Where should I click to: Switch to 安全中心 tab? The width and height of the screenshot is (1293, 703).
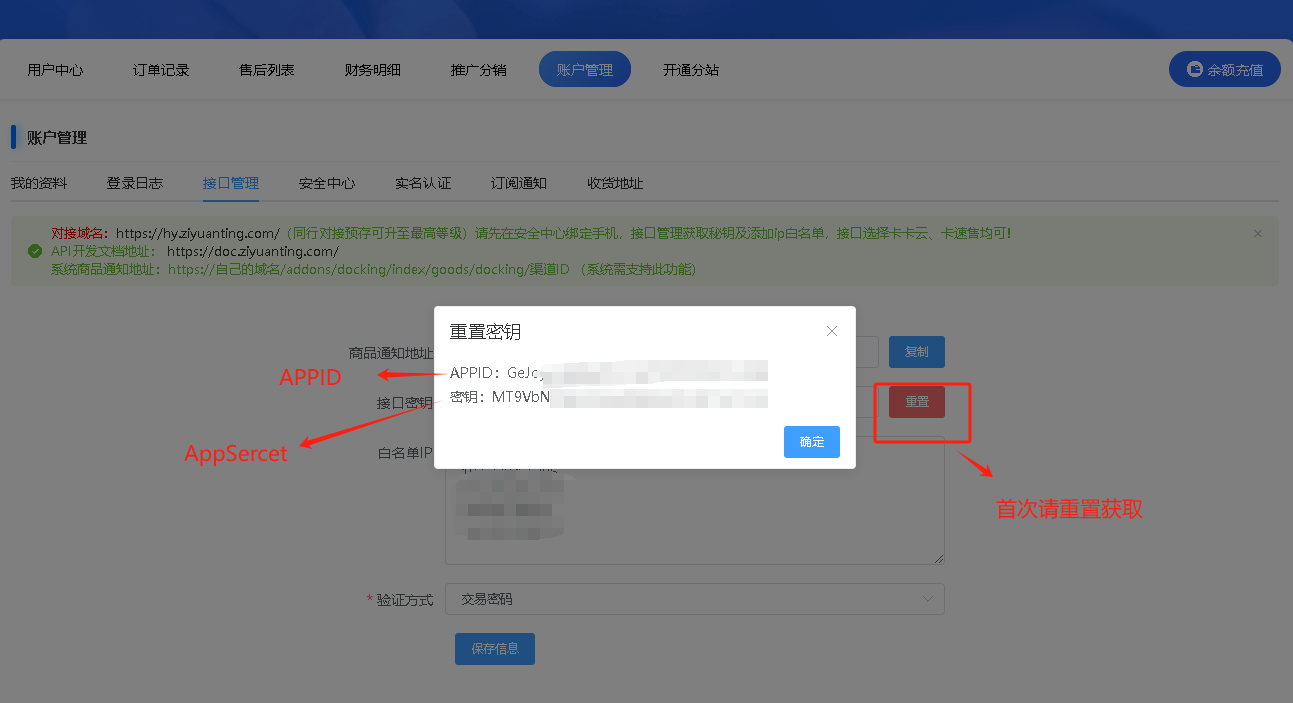point(327,183)
